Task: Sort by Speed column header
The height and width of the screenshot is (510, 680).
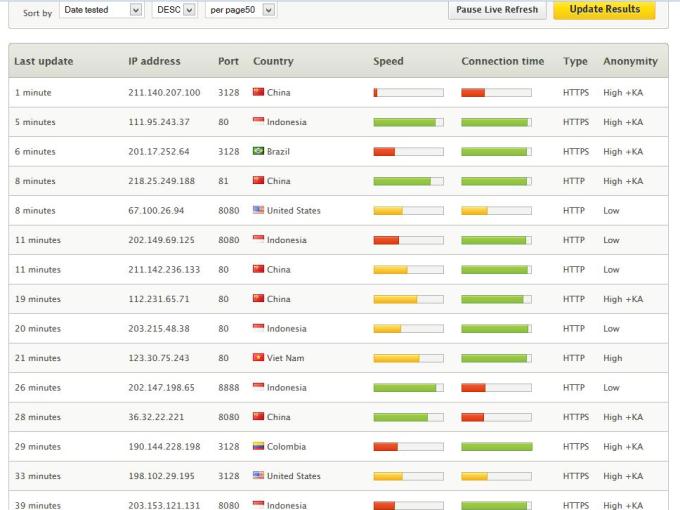Action: 388,61
